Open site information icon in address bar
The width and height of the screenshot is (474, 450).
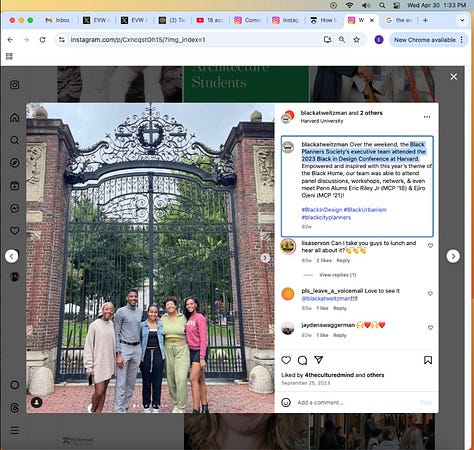(x=62, y=40)
